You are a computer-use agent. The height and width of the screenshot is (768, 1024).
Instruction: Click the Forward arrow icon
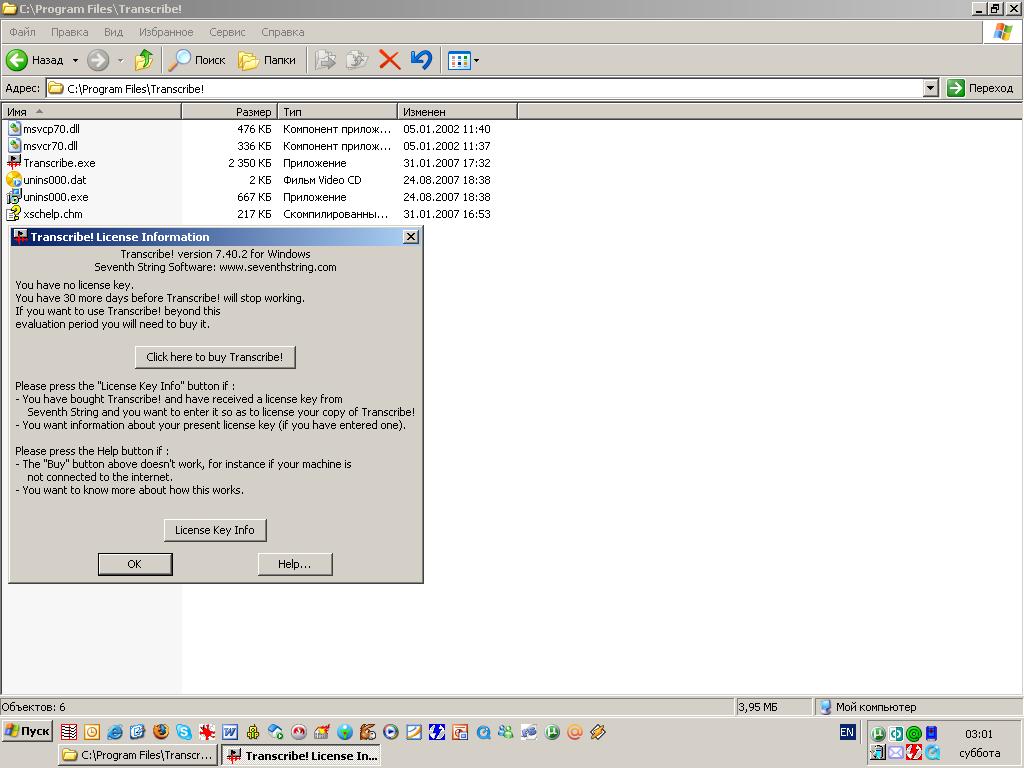click(98, 60)
